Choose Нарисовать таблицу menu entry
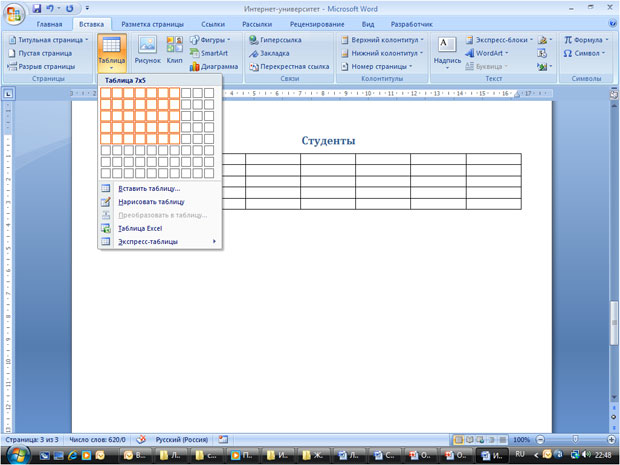Screen dimensions: 620x465 tap(160, 202)
